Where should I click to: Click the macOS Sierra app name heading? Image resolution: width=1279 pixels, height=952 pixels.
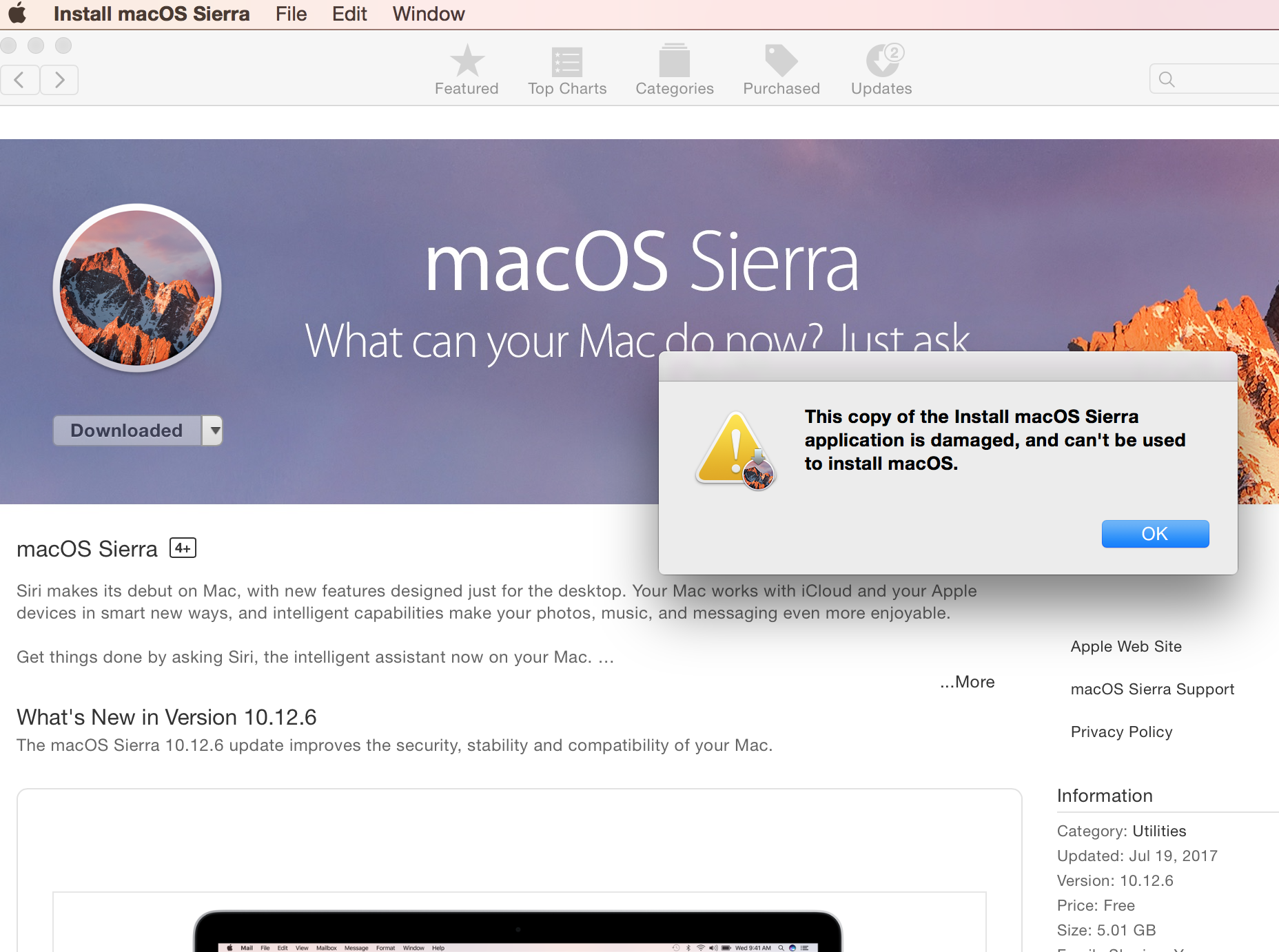(87, 549)
